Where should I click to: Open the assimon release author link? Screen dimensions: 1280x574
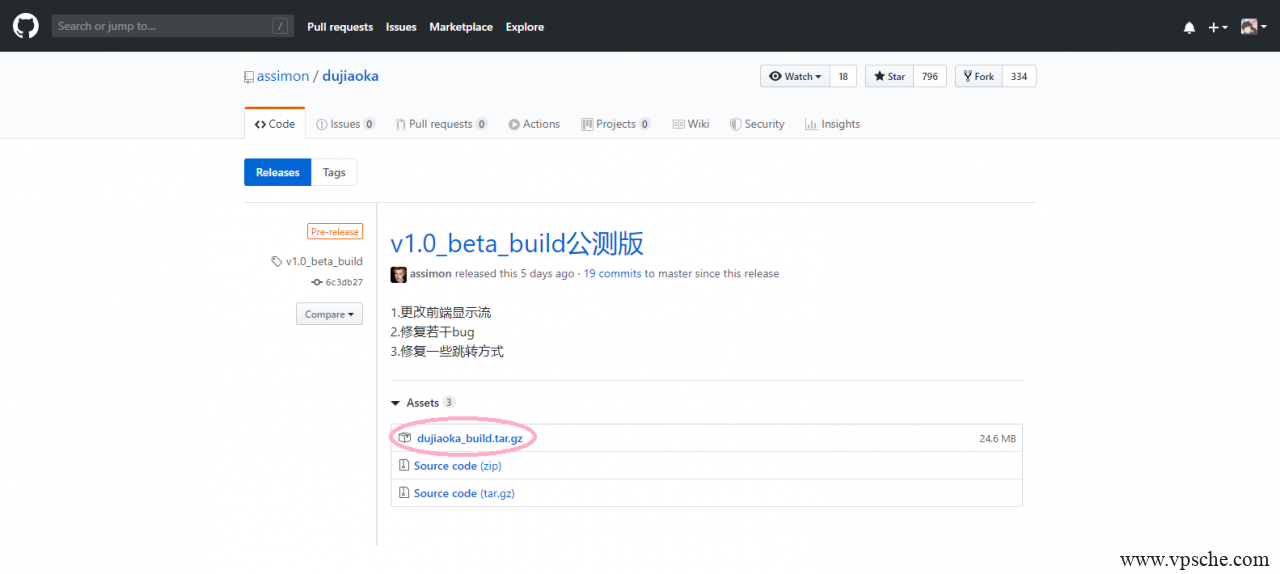(431, 274)
